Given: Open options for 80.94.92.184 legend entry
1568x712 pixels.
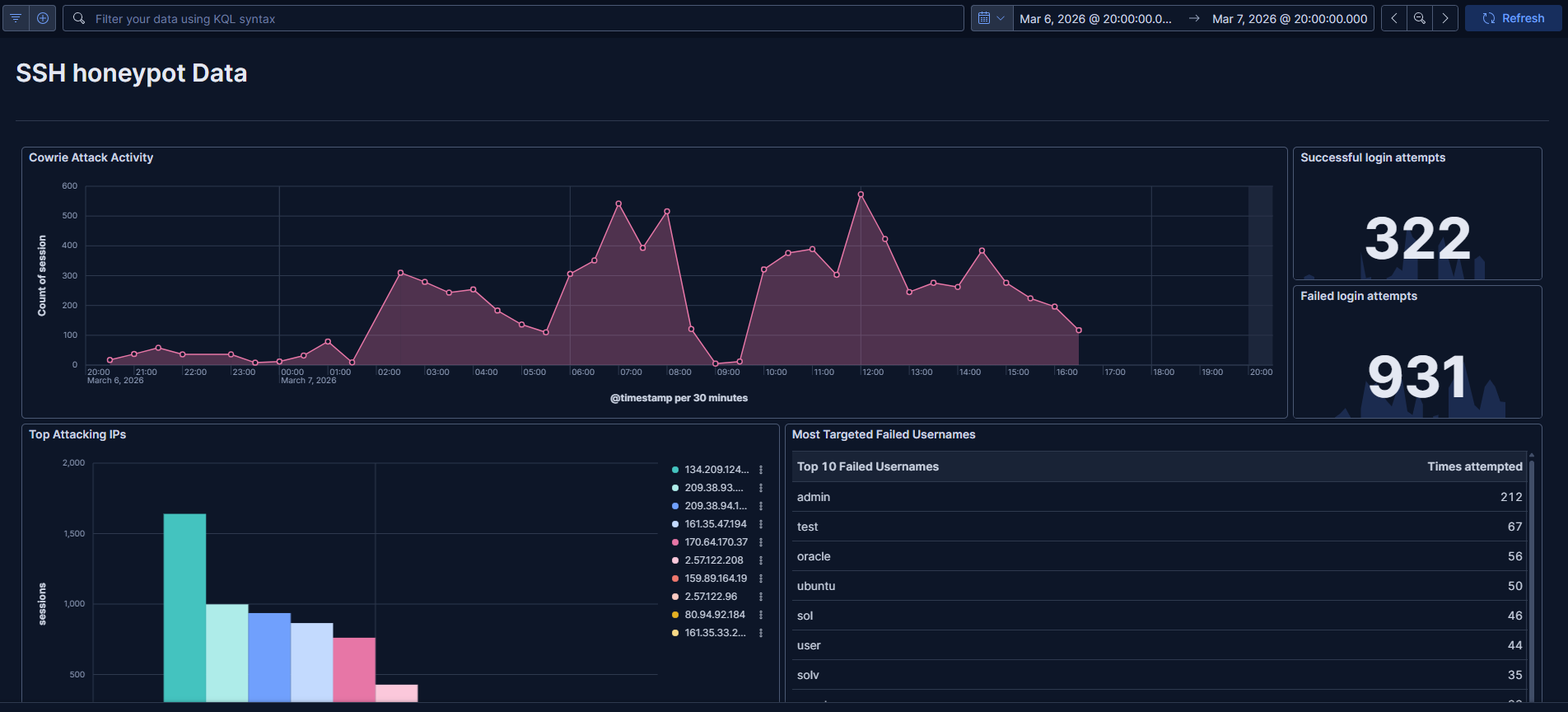Looking at the screenshot, I should coord(761,615).
